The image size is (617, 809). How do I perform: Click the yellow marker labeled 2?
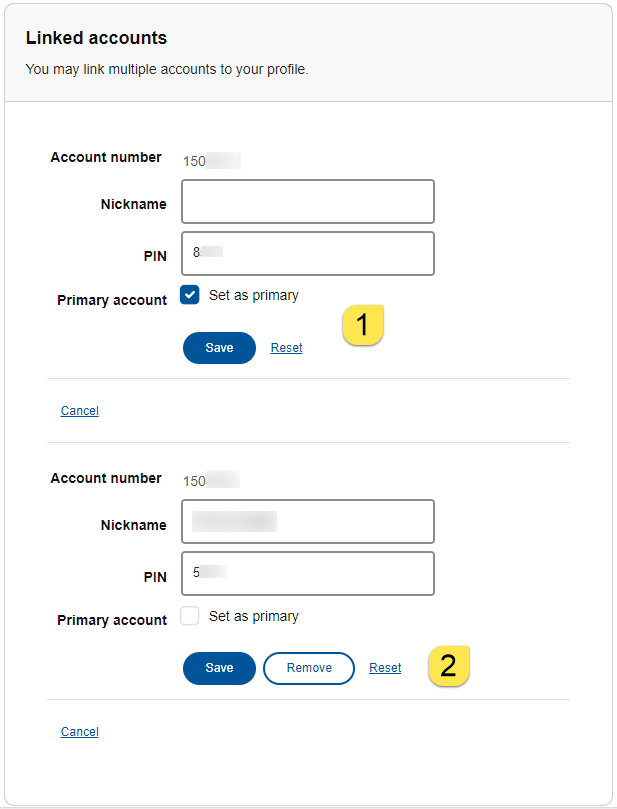(x=448, y=665)
